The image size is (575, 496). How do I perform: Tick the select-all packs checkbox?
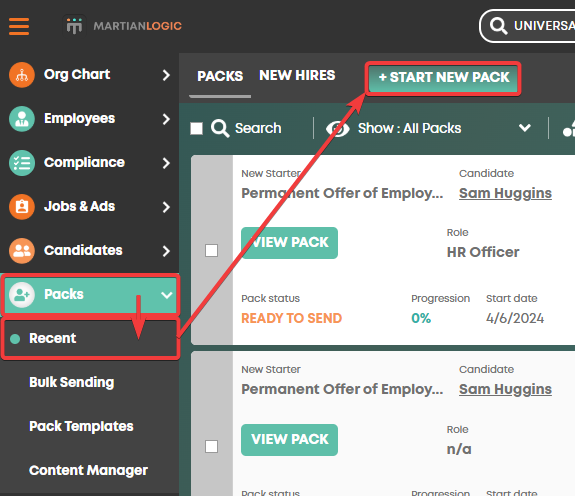[x=197, y=128]
